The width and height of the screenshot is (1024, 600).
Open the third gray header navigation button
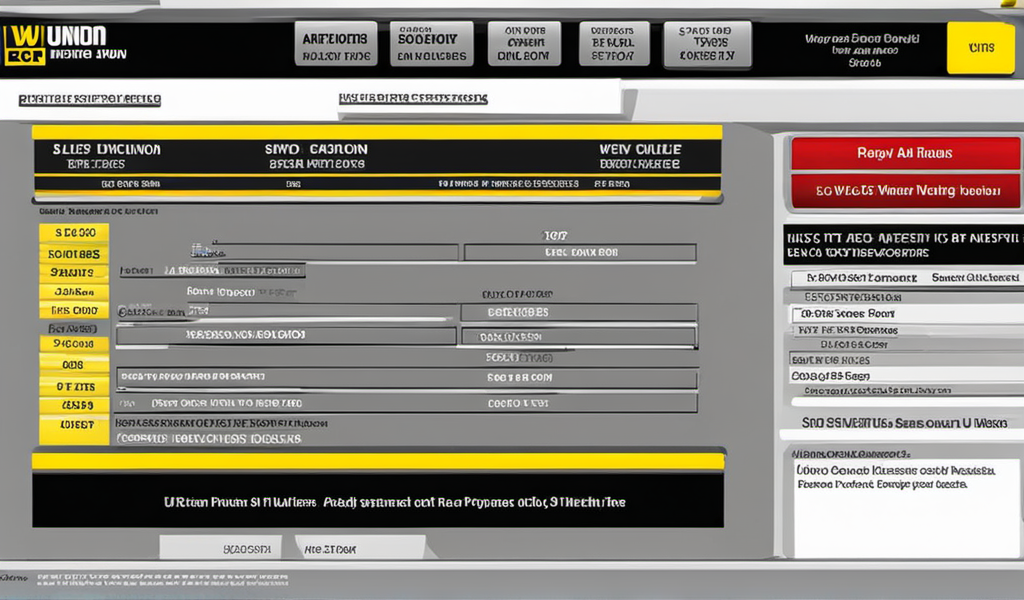(524, 44)
